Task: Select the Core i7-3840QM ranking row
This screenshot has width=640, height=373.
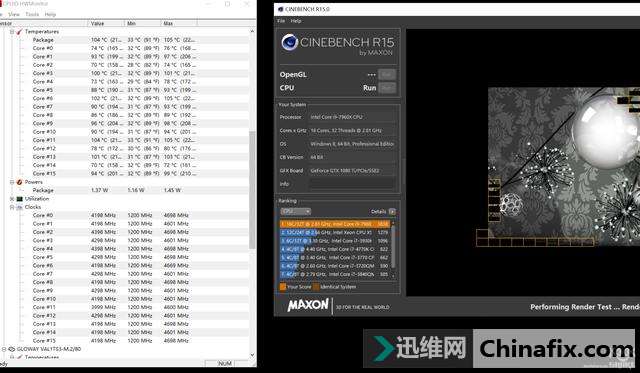Action: [335, 274]
